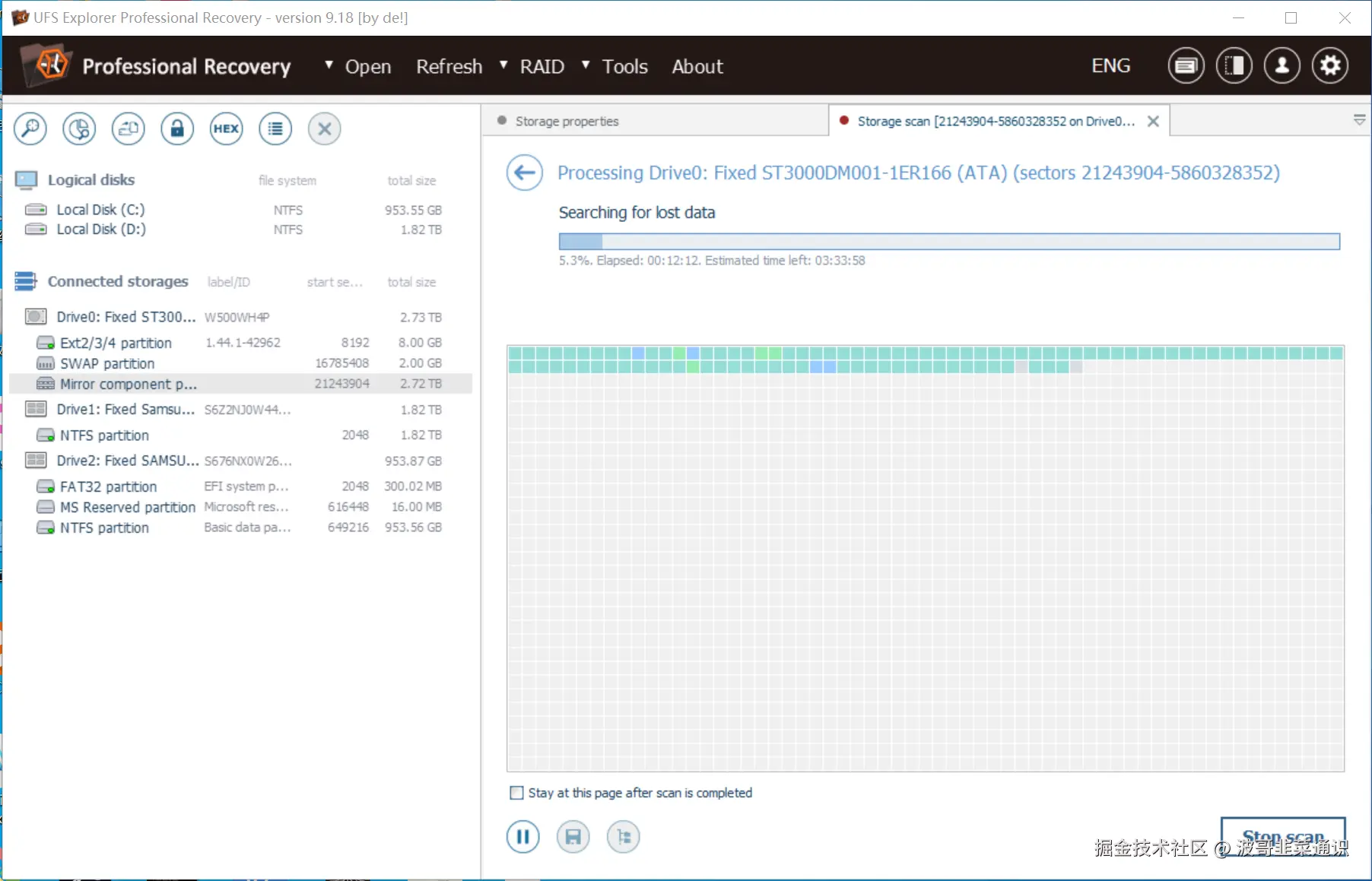
Task: Open the settings gear icon
Action: (x=1329, y=66)
